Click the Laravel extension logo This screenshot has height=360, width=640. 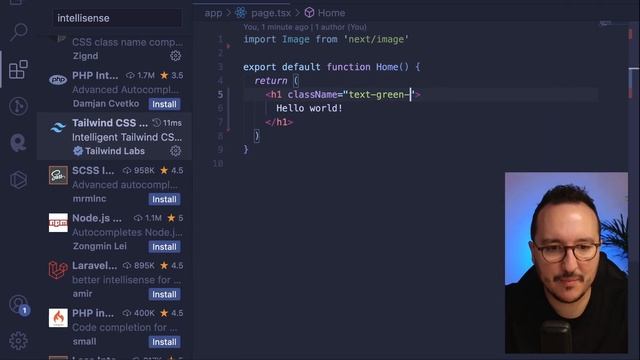point(58,270)
